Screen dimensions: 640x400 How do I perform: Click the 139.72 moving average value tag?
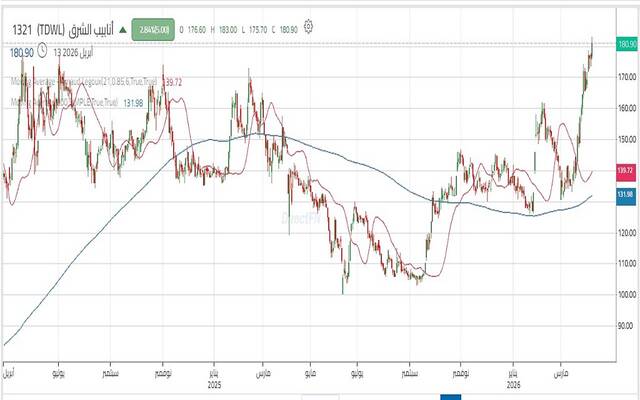point(627,173)
